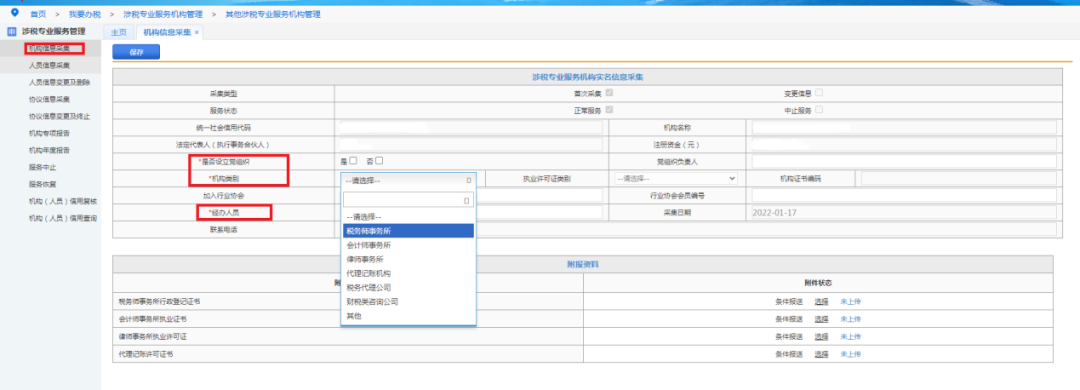The width and height of the screenshot is (1080, 390).
Task: Open 机构年度报告 in the sidebar
Action: [49, 150]
